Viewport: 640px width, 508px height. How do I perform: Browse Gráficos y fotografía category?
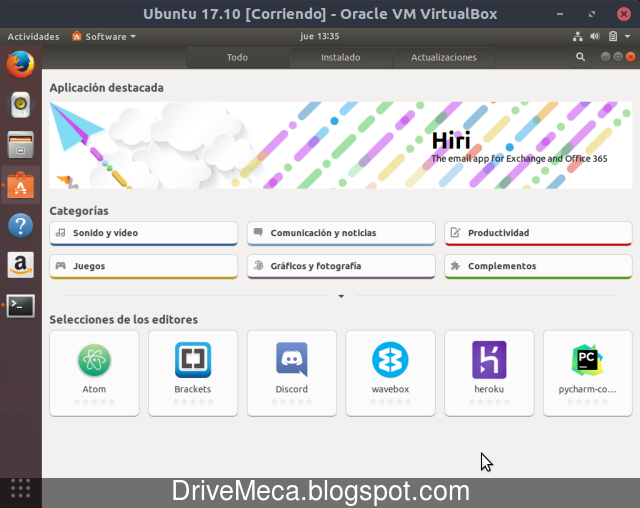pyautogui.click(x=341, y=266)
